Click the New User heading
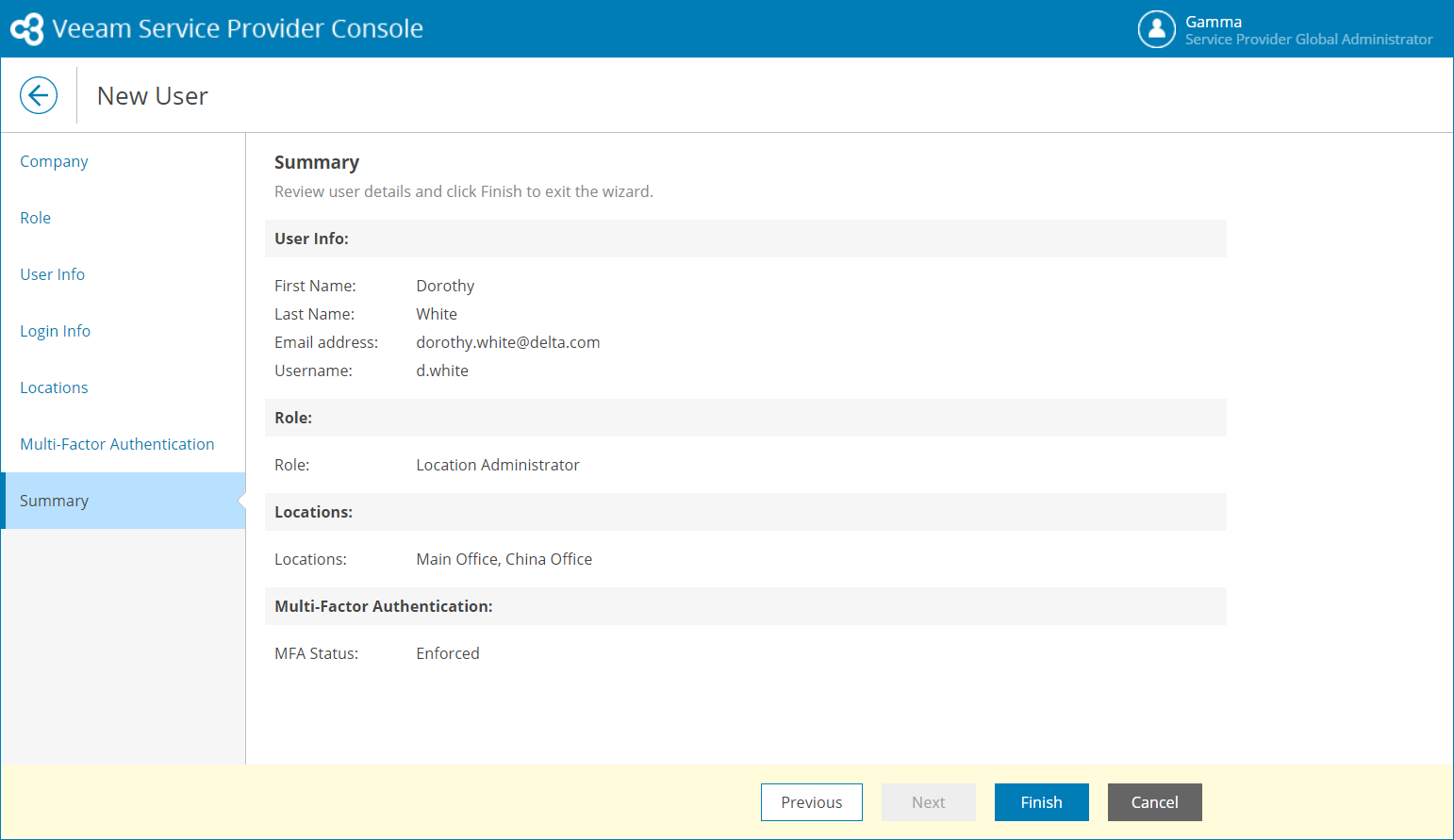The image size is (1454, 840). point(153,96)
